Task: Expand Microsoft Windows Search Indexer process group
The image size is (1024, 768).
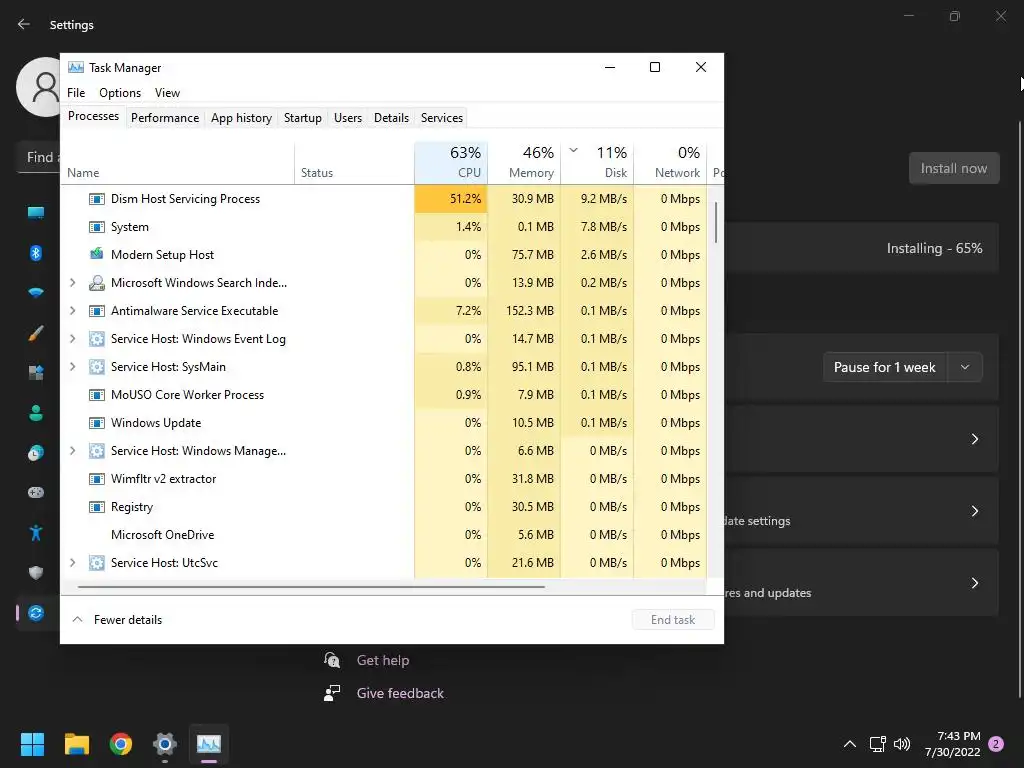Action: [x=72, y=283]
